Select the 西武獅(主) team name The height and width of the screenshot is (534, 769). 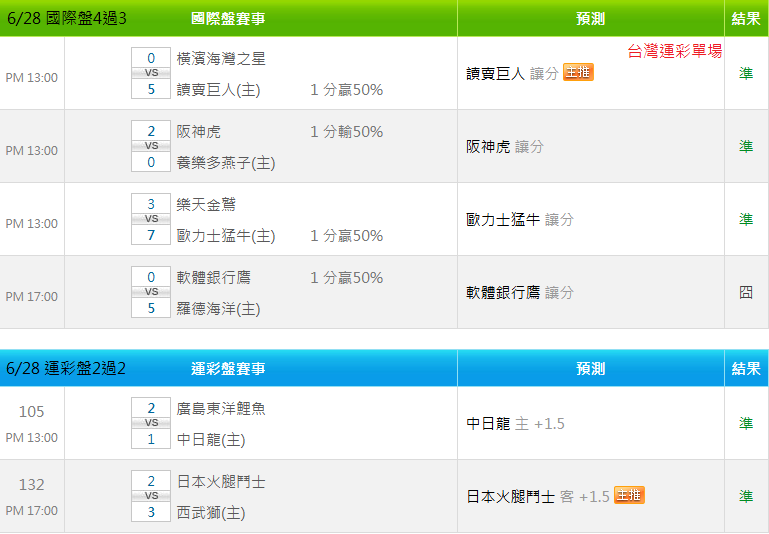tap(211, 513)
